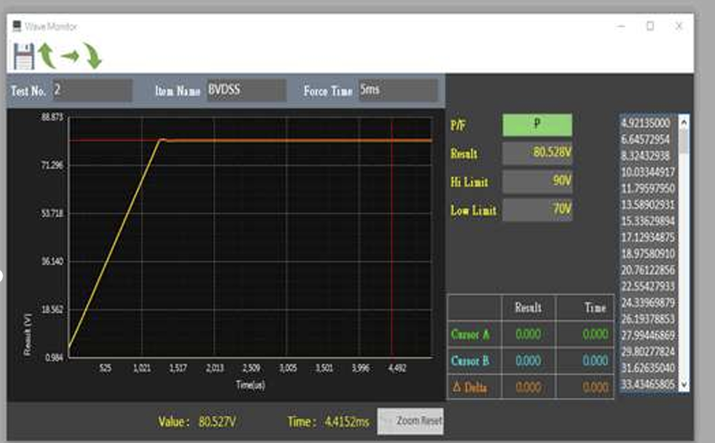This screenshot has width=715, height=443.
Task: Click the Item Name field showing BVDSS
Action: pyautogui.click(x=247, y=90)
